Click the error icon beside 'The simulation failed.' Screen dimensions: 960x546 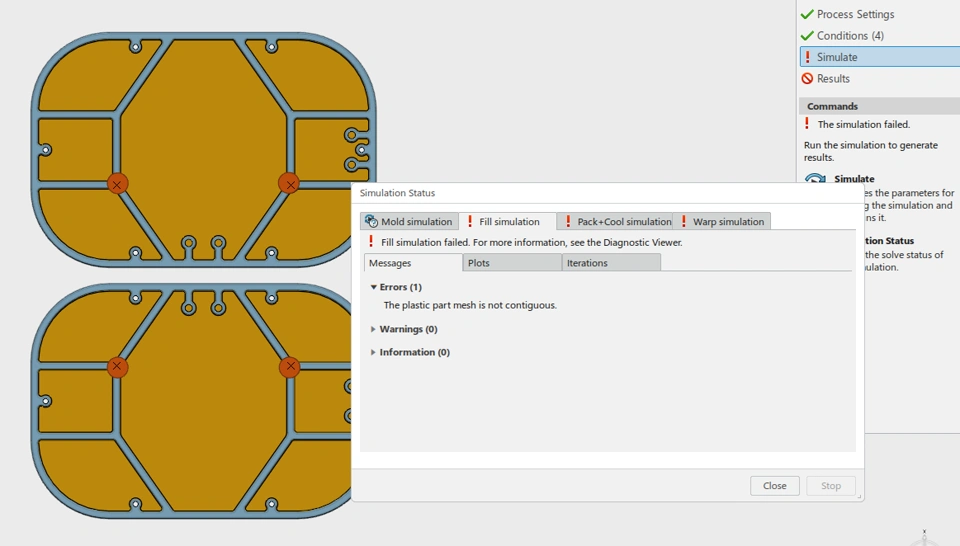[x=807, y=124]
